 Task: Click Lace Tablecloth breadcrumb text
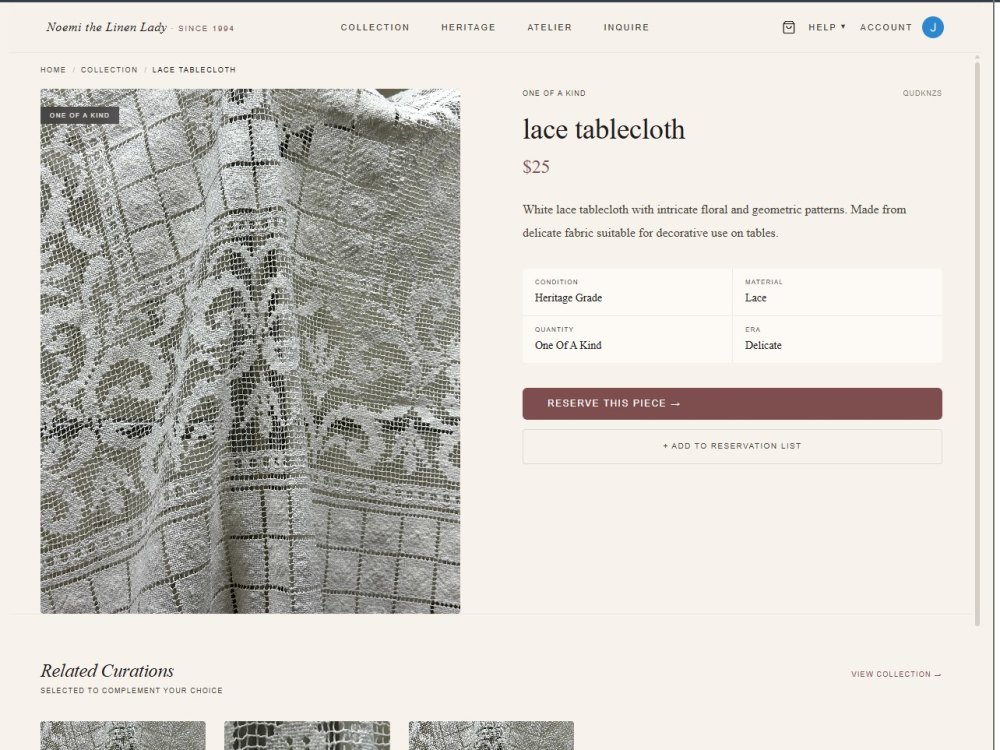point(194,70)
